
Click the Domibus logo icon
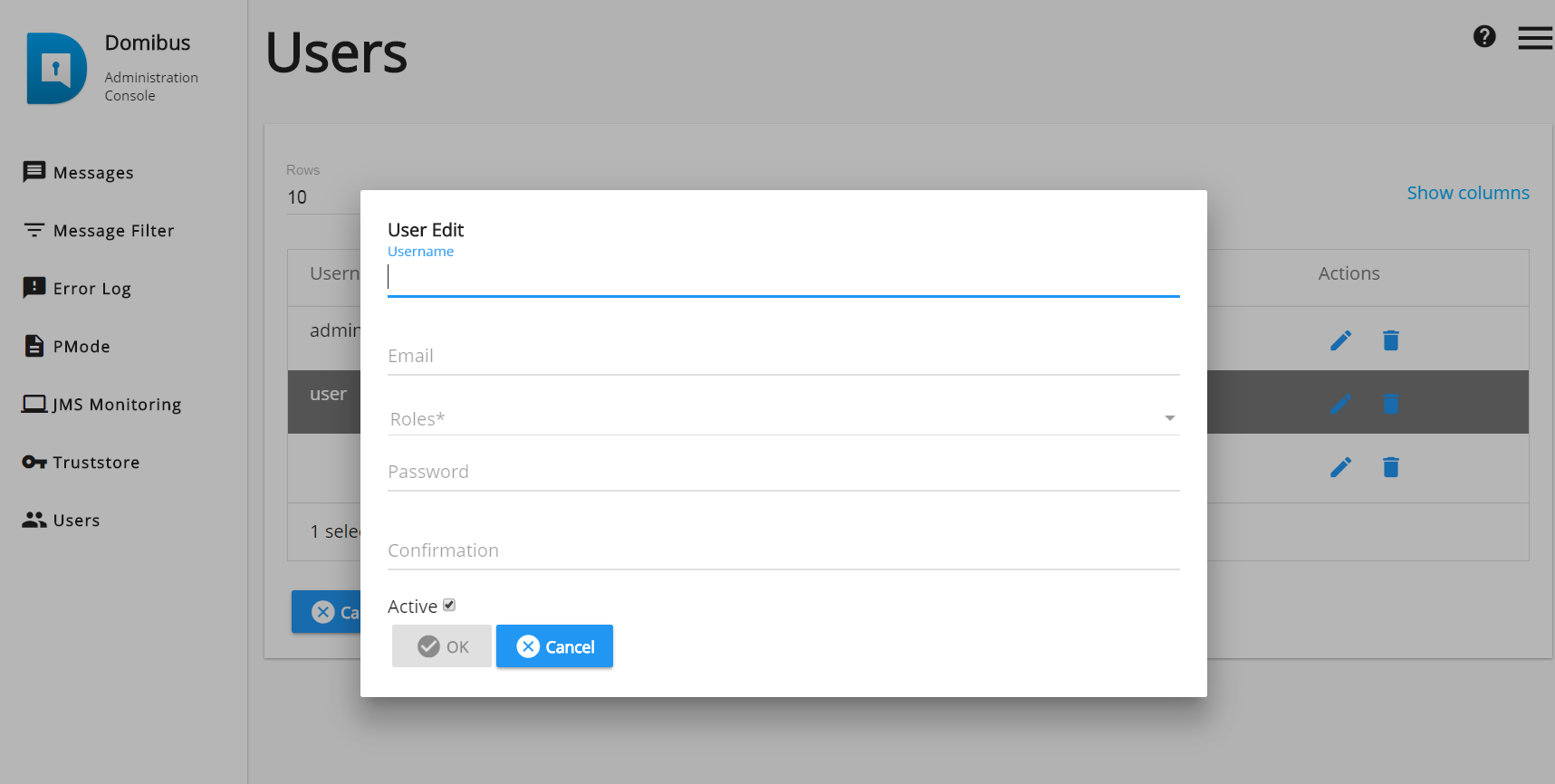56,69
